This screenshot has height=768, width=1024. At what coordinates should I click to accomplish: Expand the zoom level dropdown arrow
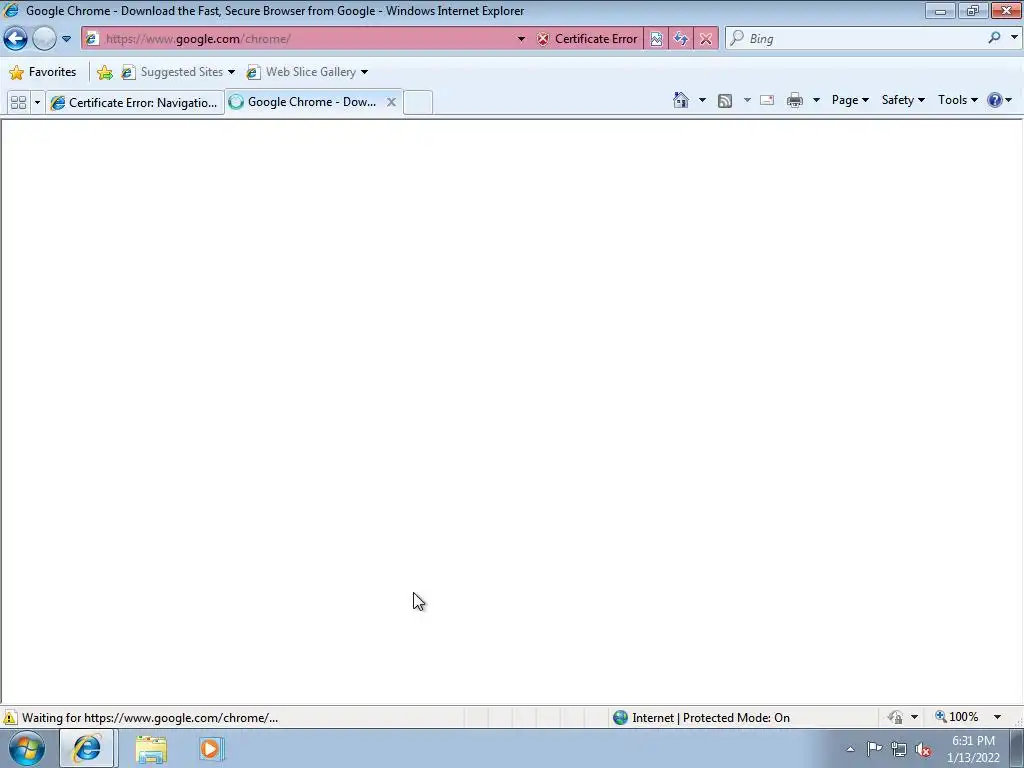point(997,717)
